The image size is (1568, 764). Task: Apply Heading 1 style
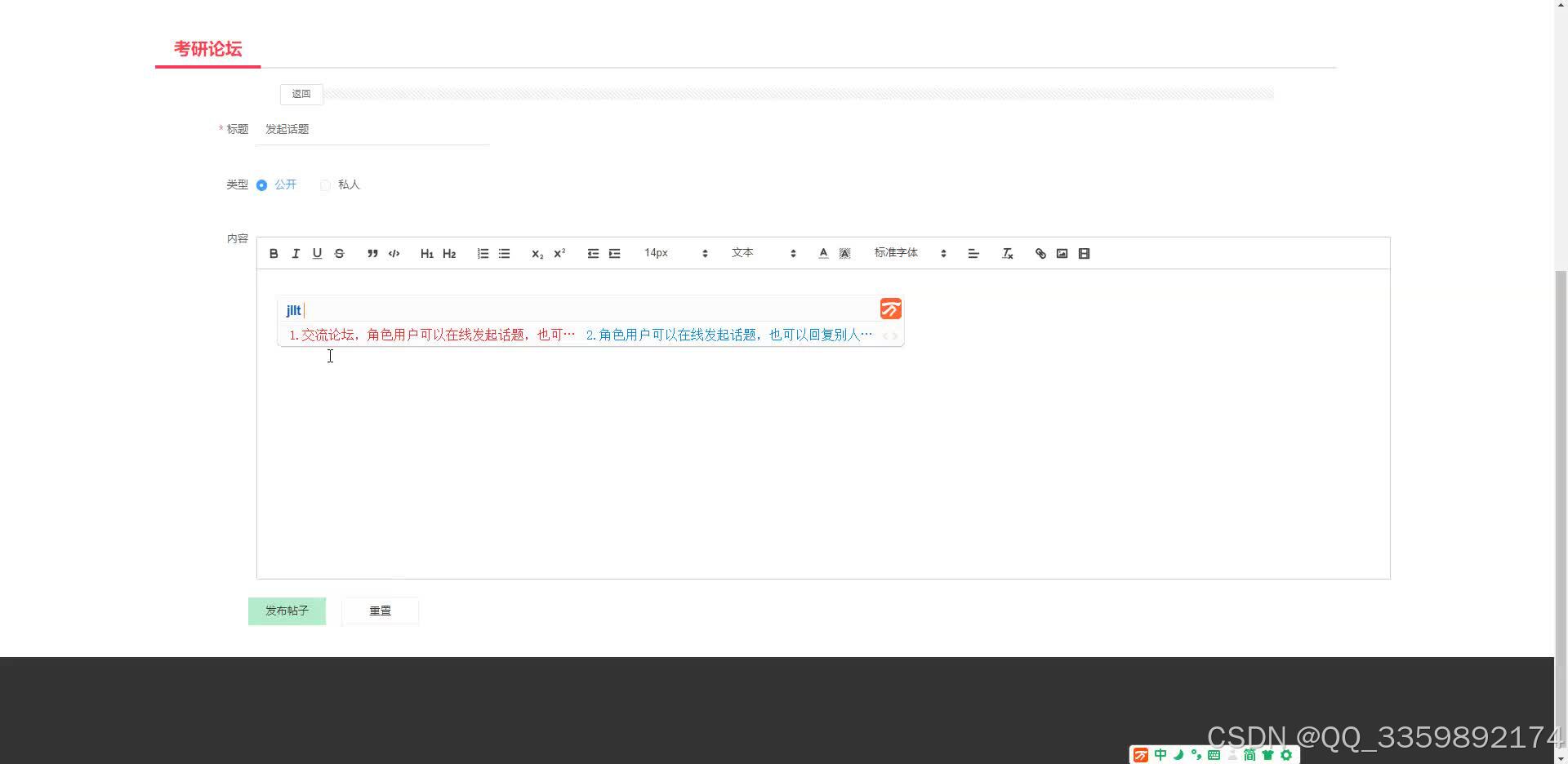(427, 254)
